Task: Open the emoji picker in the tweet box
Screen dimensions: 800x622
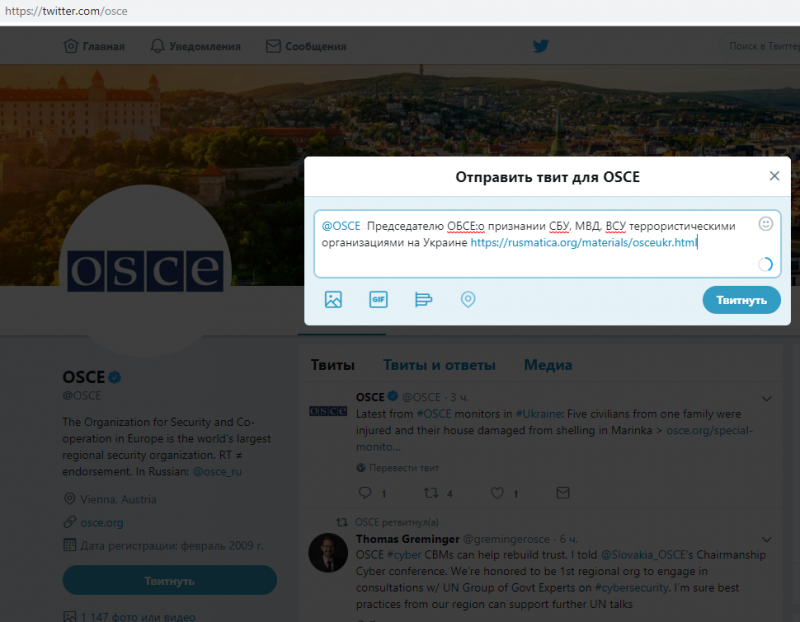Action: (765, 224)
